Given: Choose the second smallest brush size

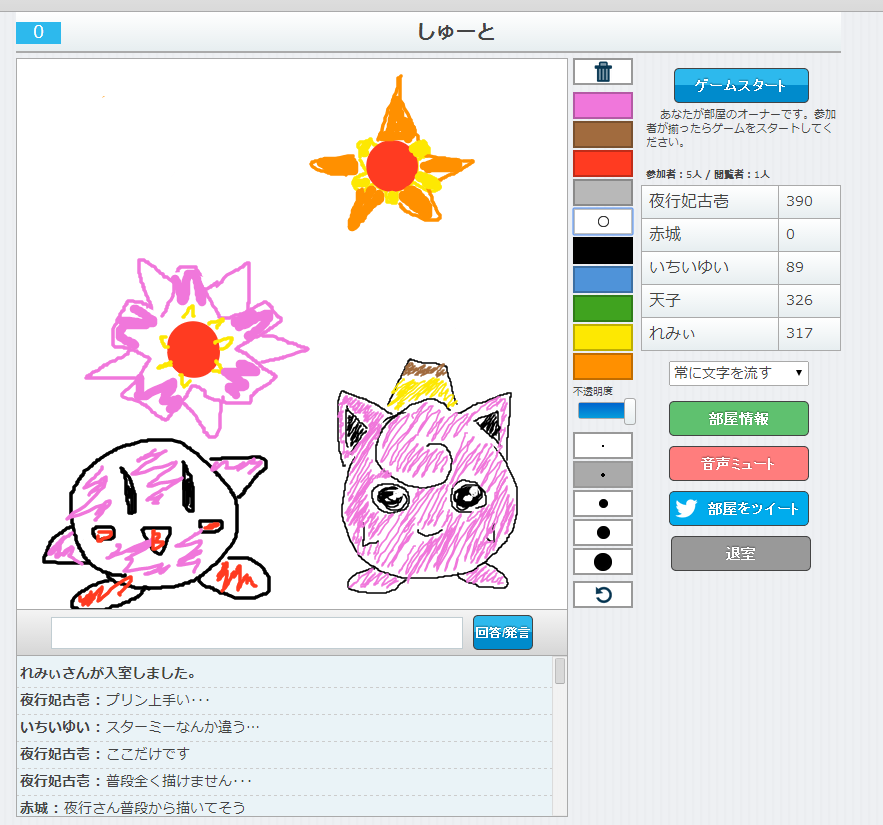Looking at the screenshot, I should click(603, 475).
